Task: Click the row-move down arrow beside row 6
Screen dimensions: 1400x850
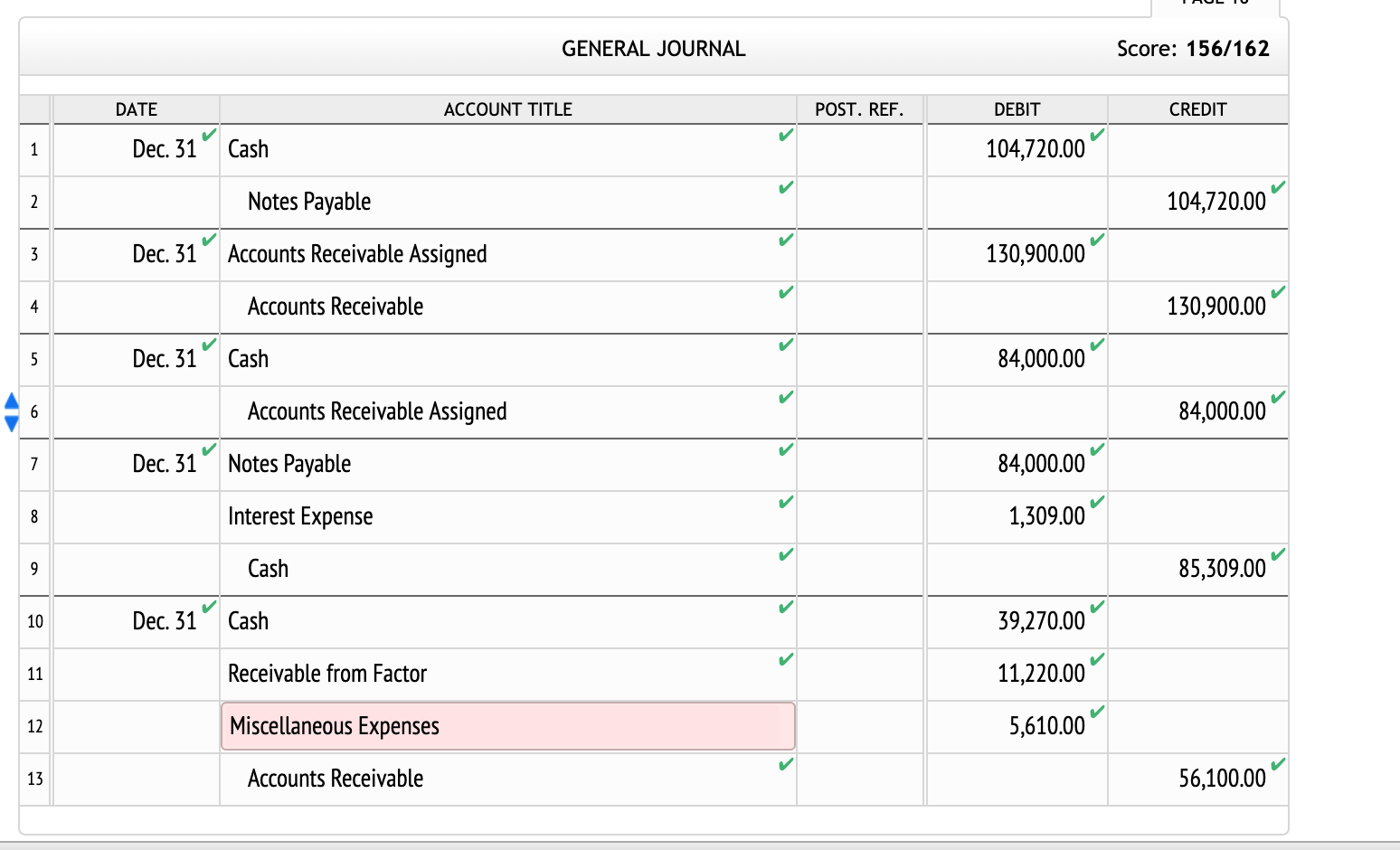Action: (x=11, y=422)
